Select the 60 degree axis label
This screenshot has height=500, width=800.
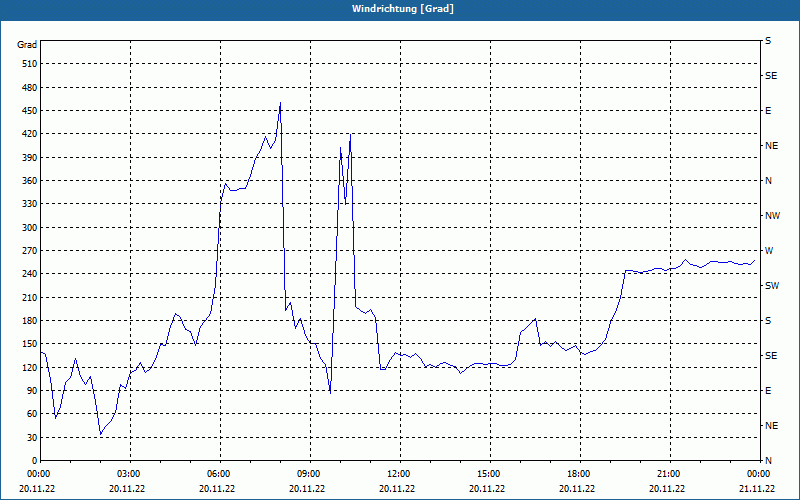tap(32, 414)
